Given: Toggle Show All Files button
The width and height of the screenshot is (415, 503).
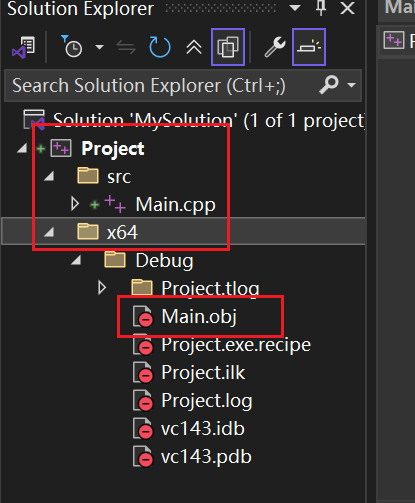Looking at the screenshot, I should click(x=228, y=47).
